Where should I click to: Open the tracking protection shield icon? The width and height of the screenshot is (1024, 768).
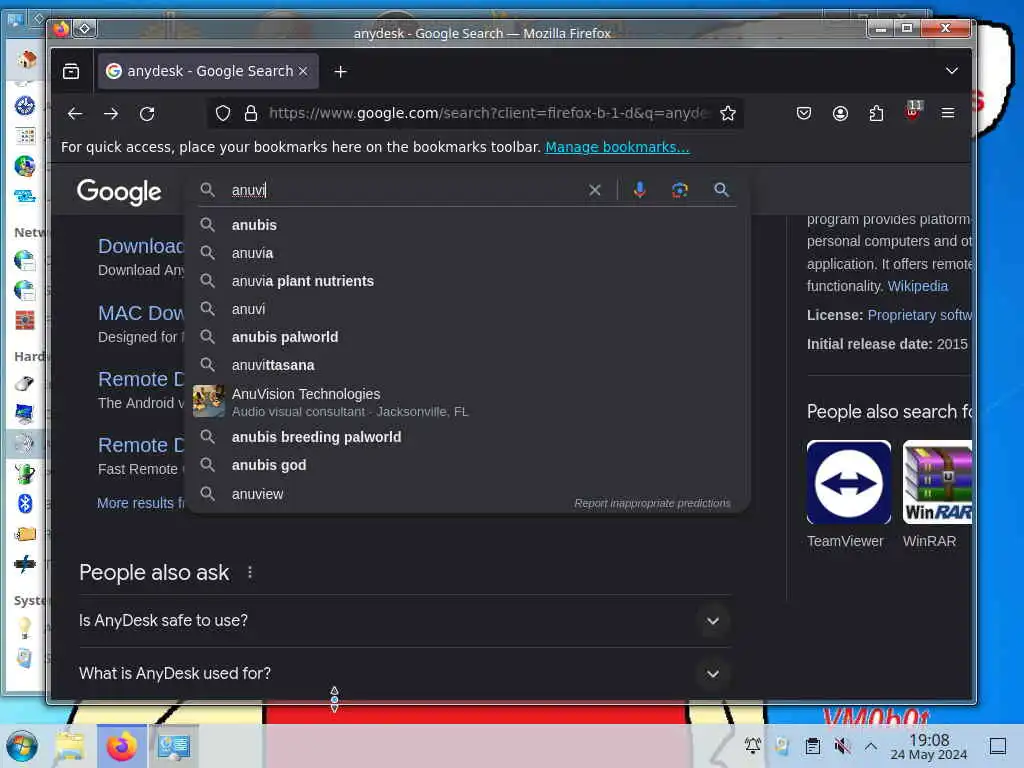pos(223,114)
